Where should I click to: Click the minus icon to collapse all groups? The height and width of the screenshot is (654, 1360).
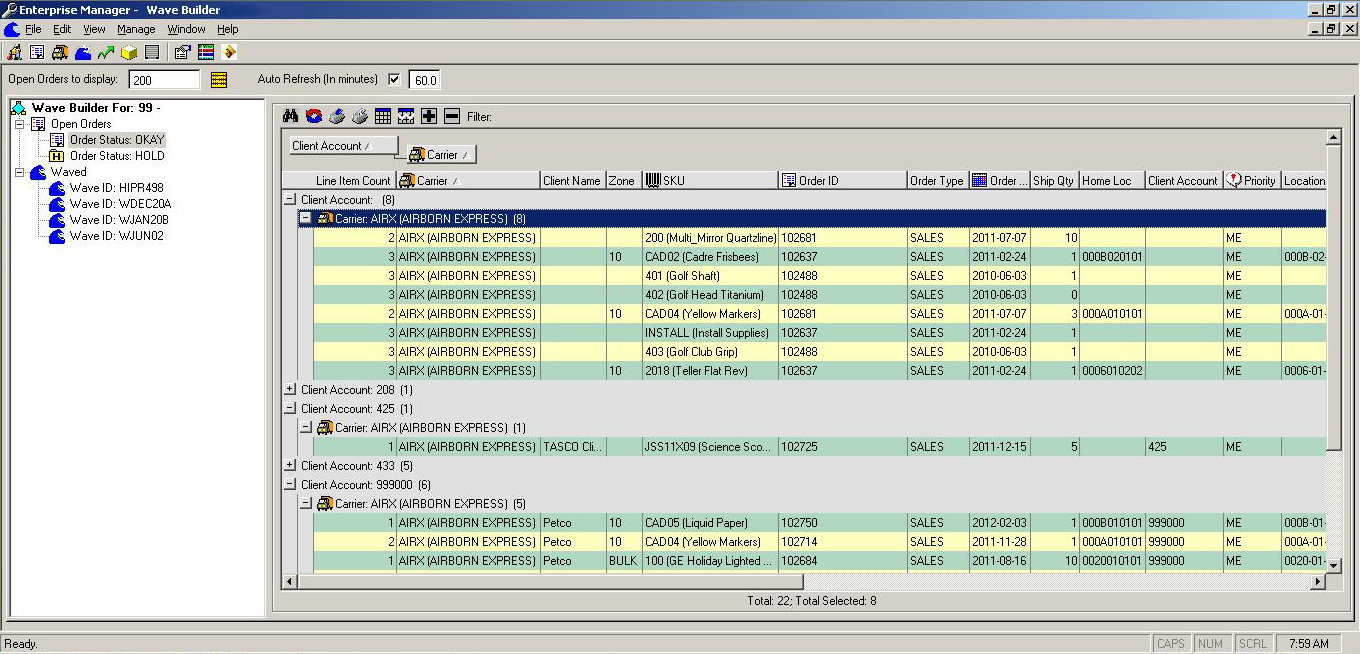coord(452,116)
